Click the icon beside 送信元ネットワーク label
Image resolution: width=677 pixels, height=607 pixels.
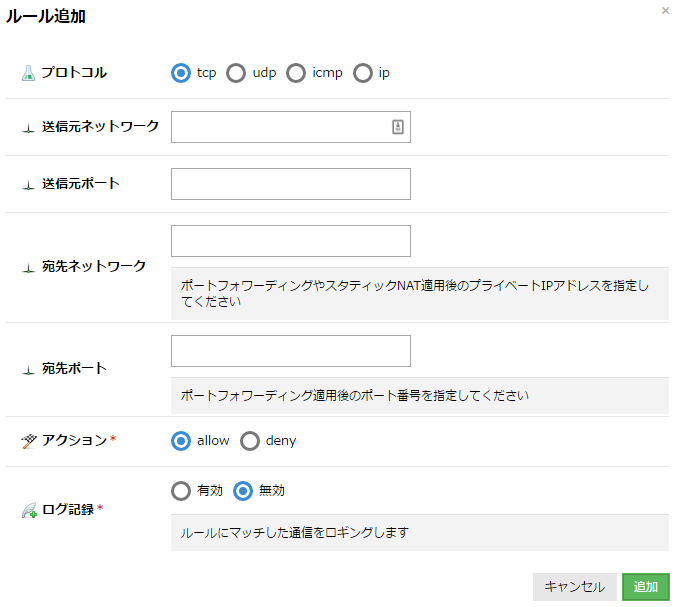click(28, 128)
